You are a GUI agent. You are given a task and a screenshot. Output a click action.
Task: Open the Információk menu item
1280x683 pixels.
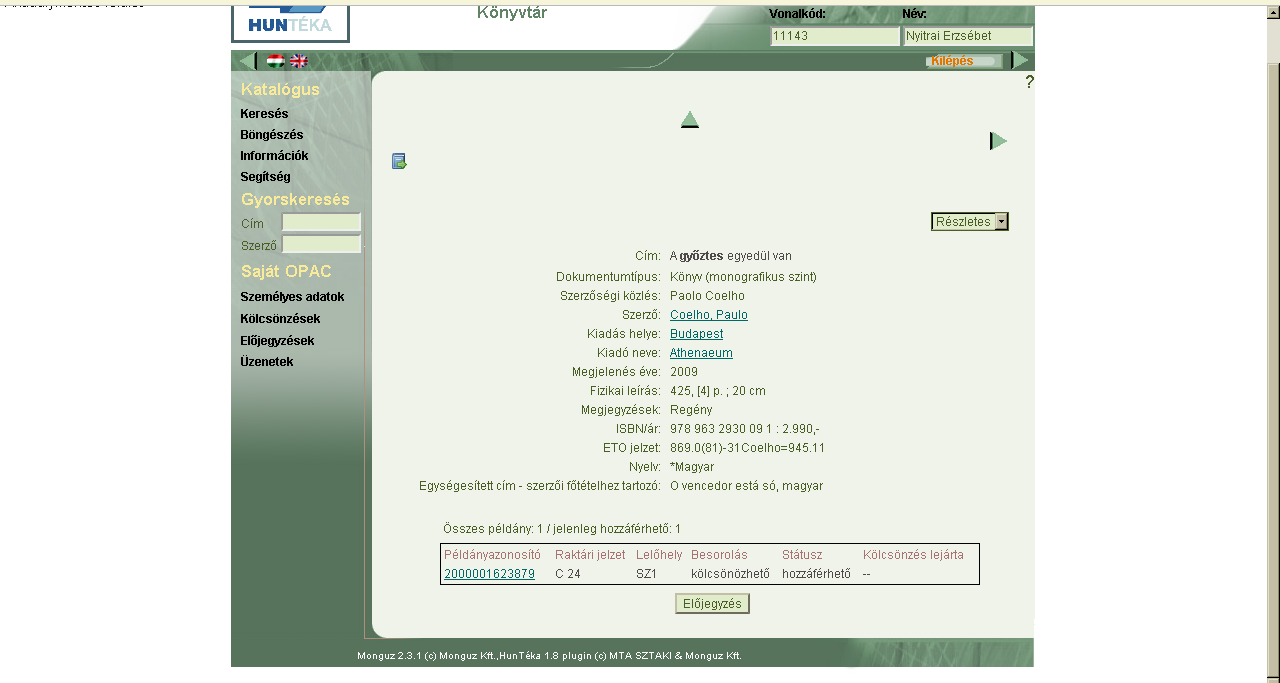tap(274, 156)
